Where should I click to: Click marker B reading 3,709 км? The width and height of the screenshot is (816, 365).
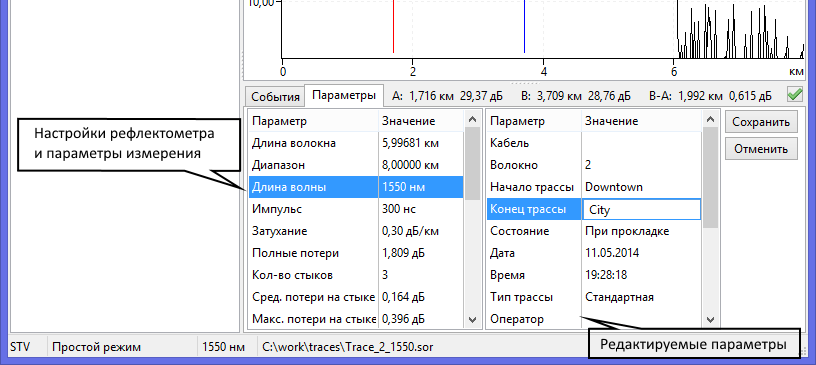(x=559, y=96)
